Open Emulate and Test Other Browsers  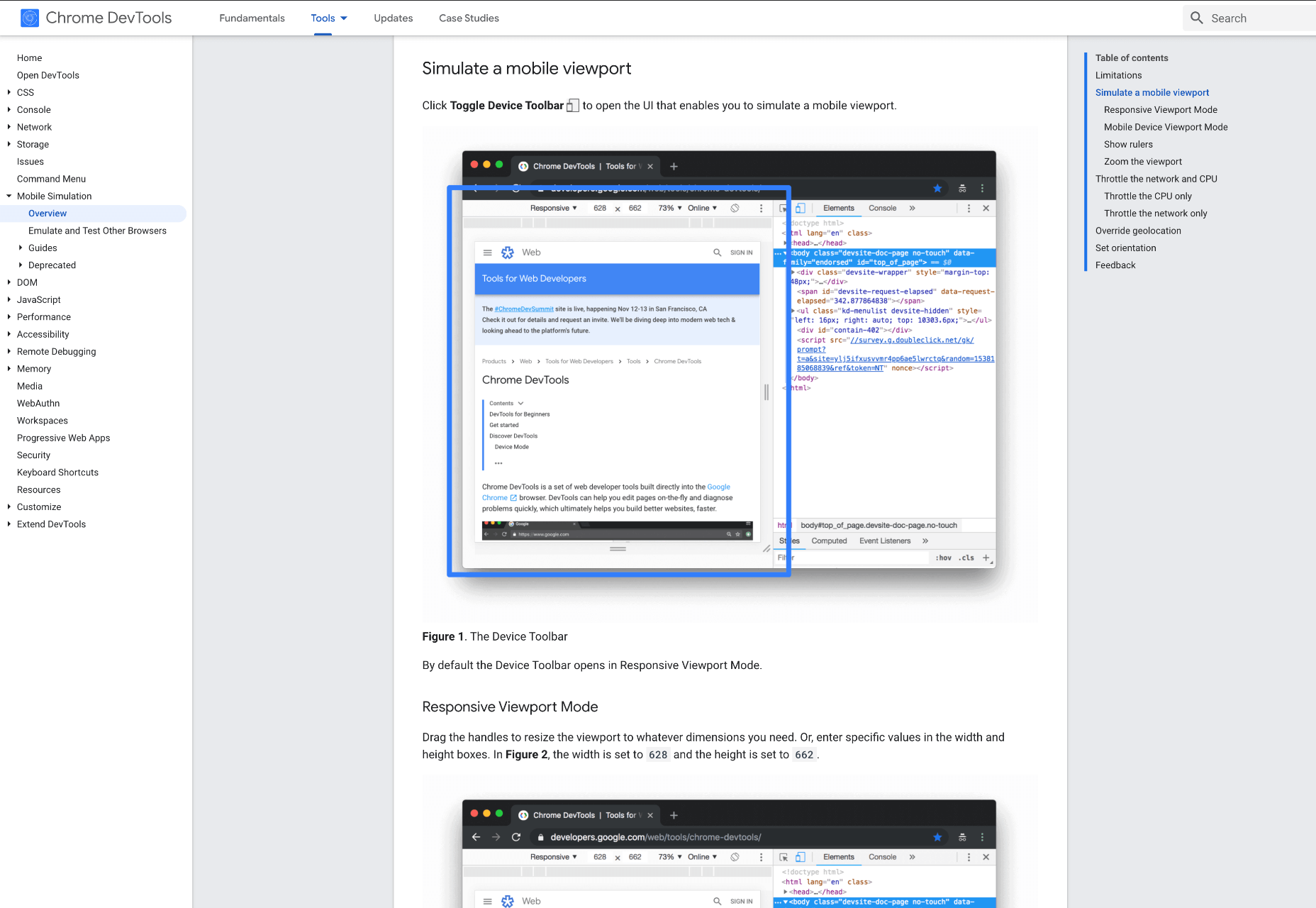click(x=97, y=231)
